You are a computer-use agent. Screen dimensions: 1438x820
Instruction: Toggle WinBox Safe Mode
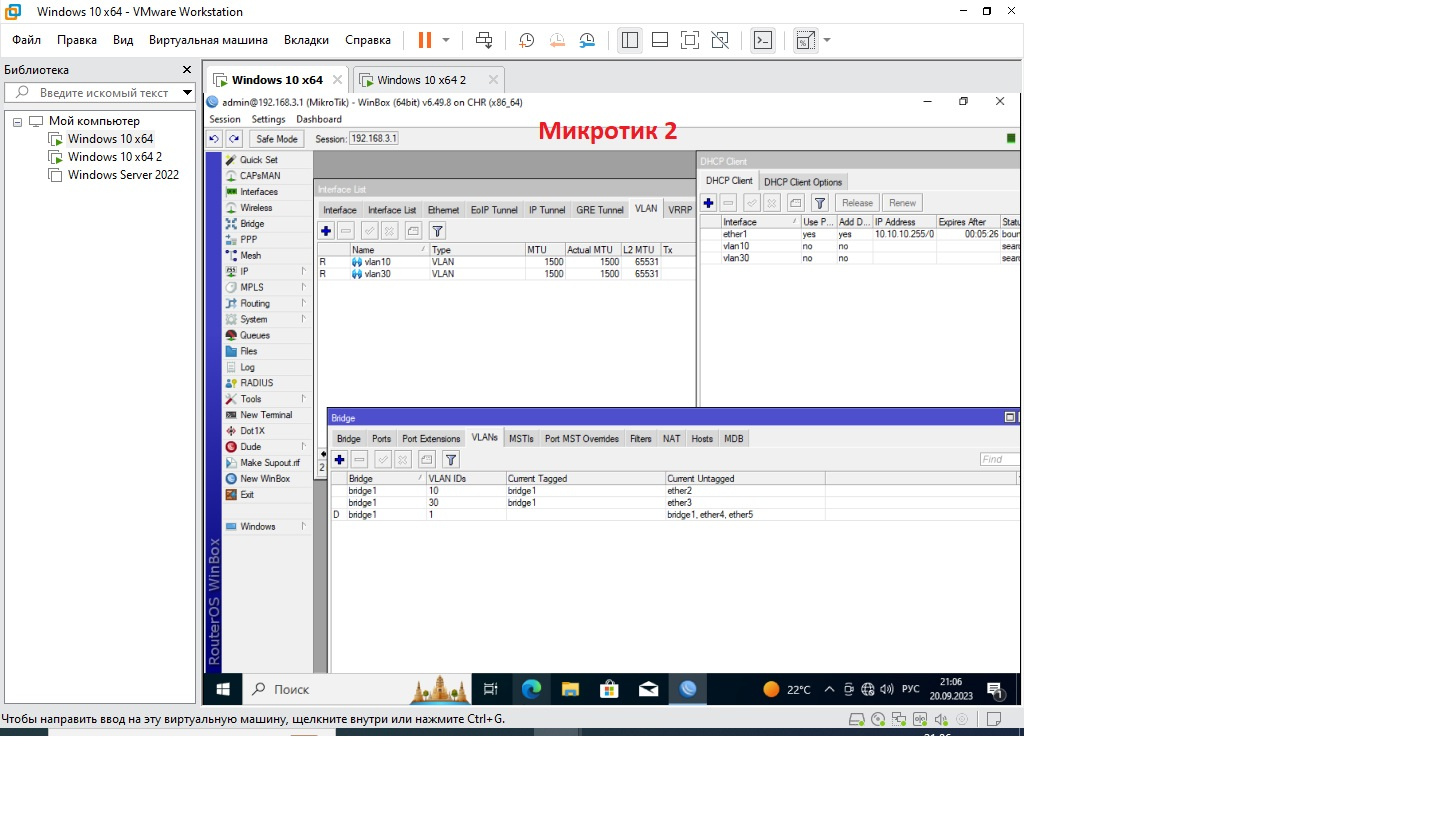click(275, 139)
